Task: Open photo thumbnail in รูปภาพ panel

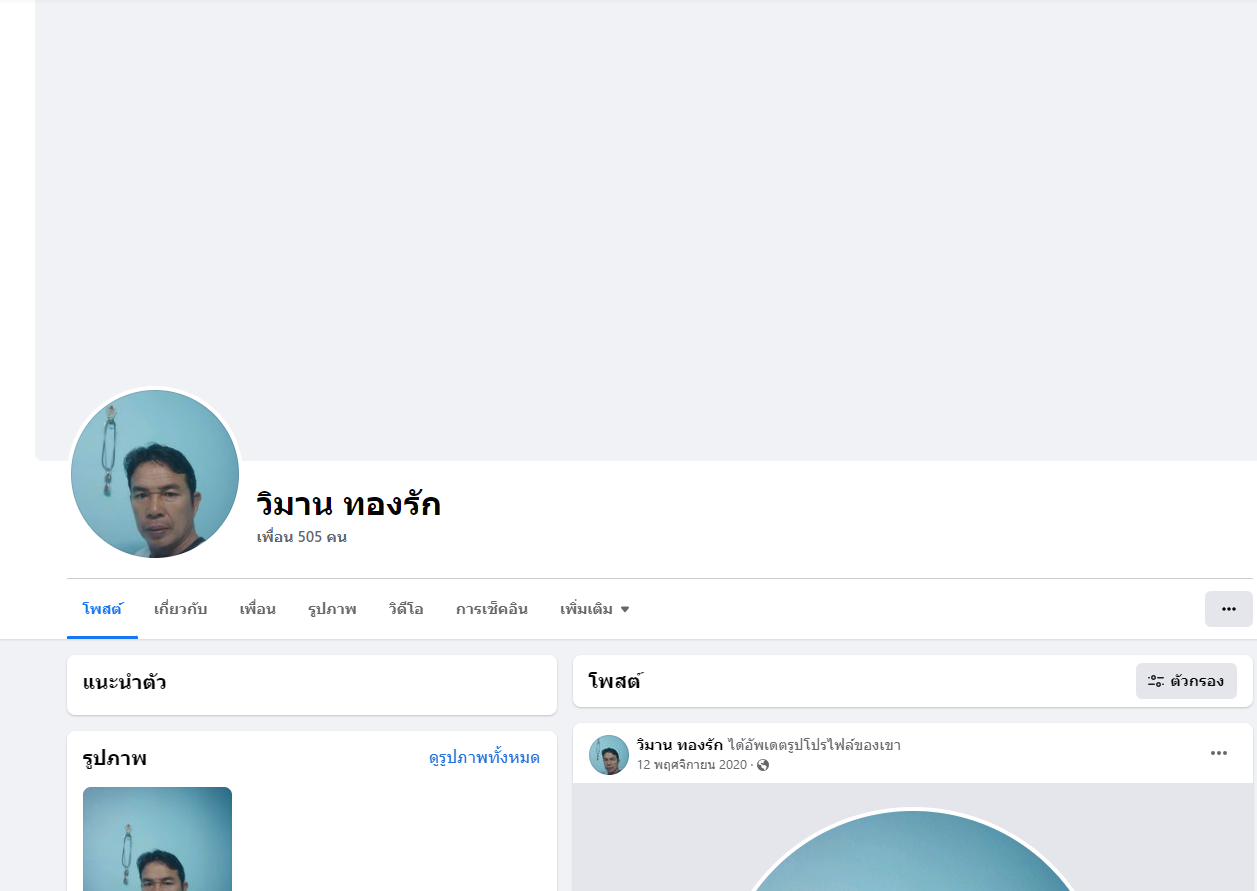Action: 157,839
